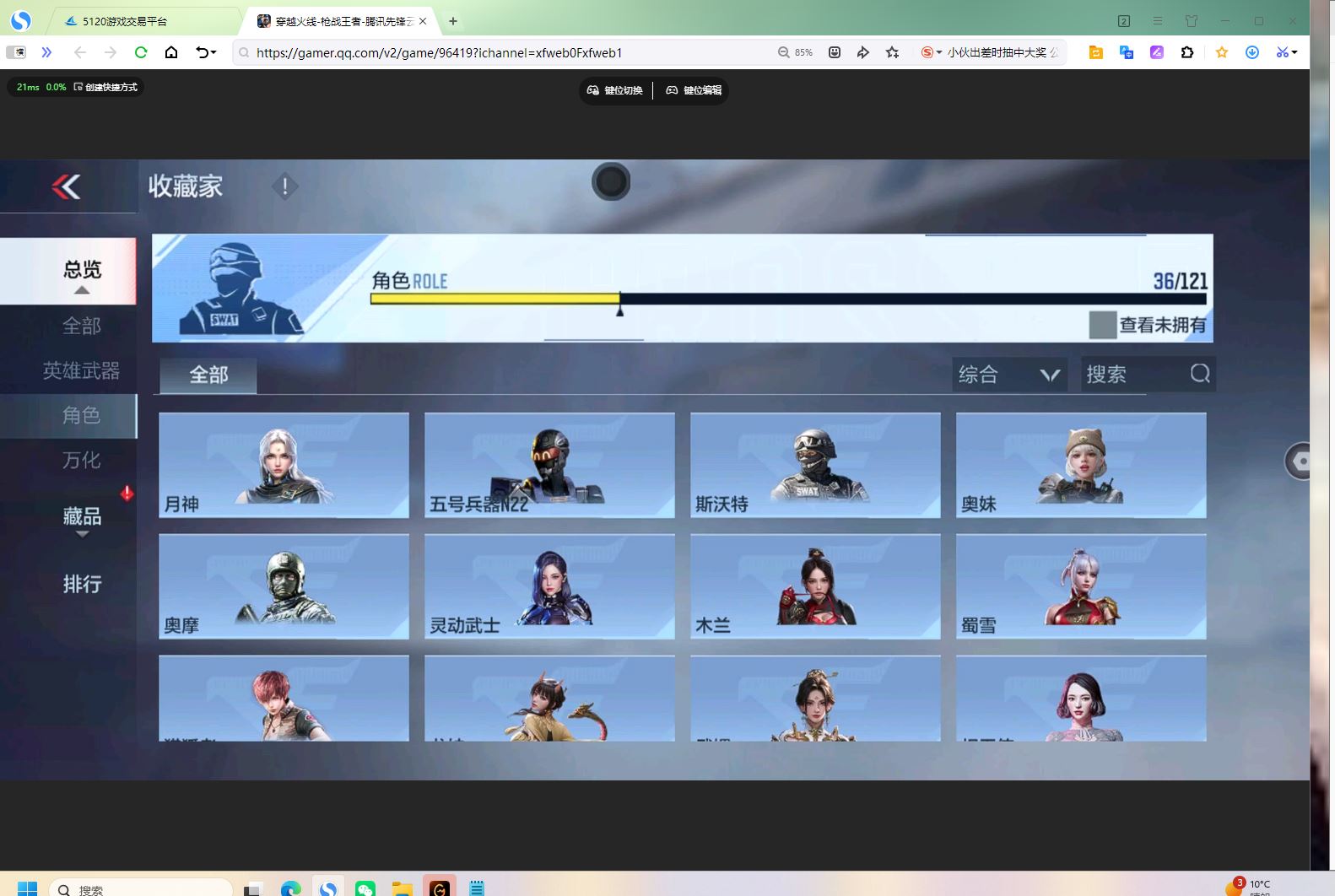Open the 排行 ranking page
This screenshot has width=1335, height=896.
(82, 584)
